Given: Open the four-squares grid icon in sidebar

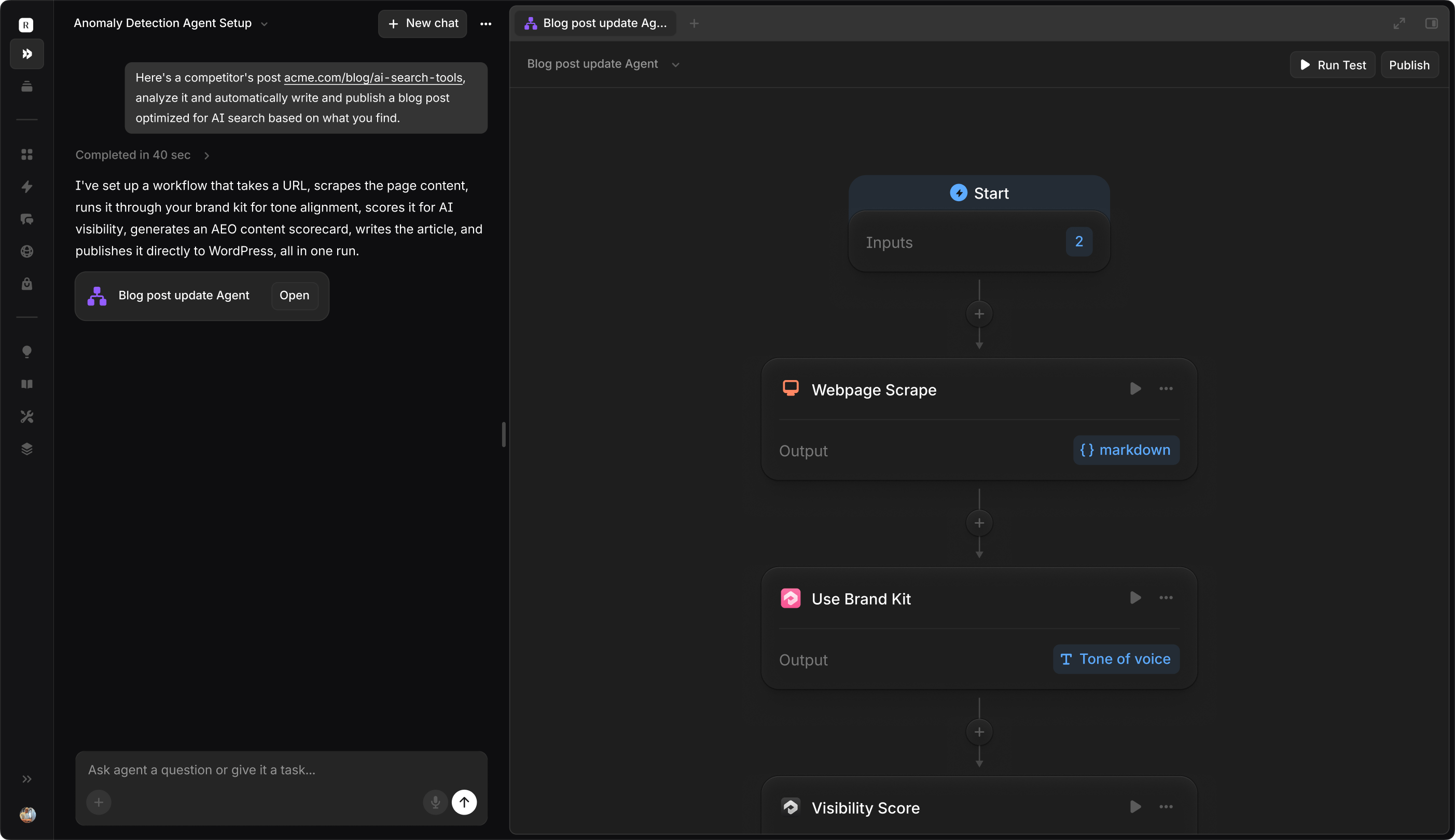Looking at the screenshot, I should (x=26, y=154).
